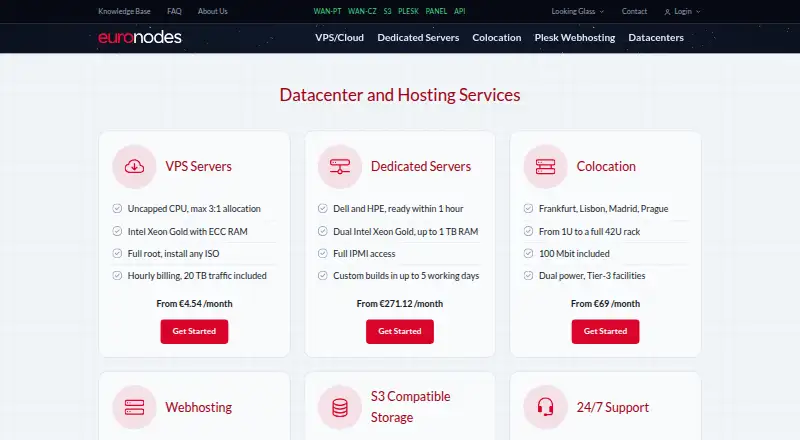Click check icon beside From 1U to full 42U rack
Image resolution: width=800 pixels, height=440 pixels.
point(529,231)
